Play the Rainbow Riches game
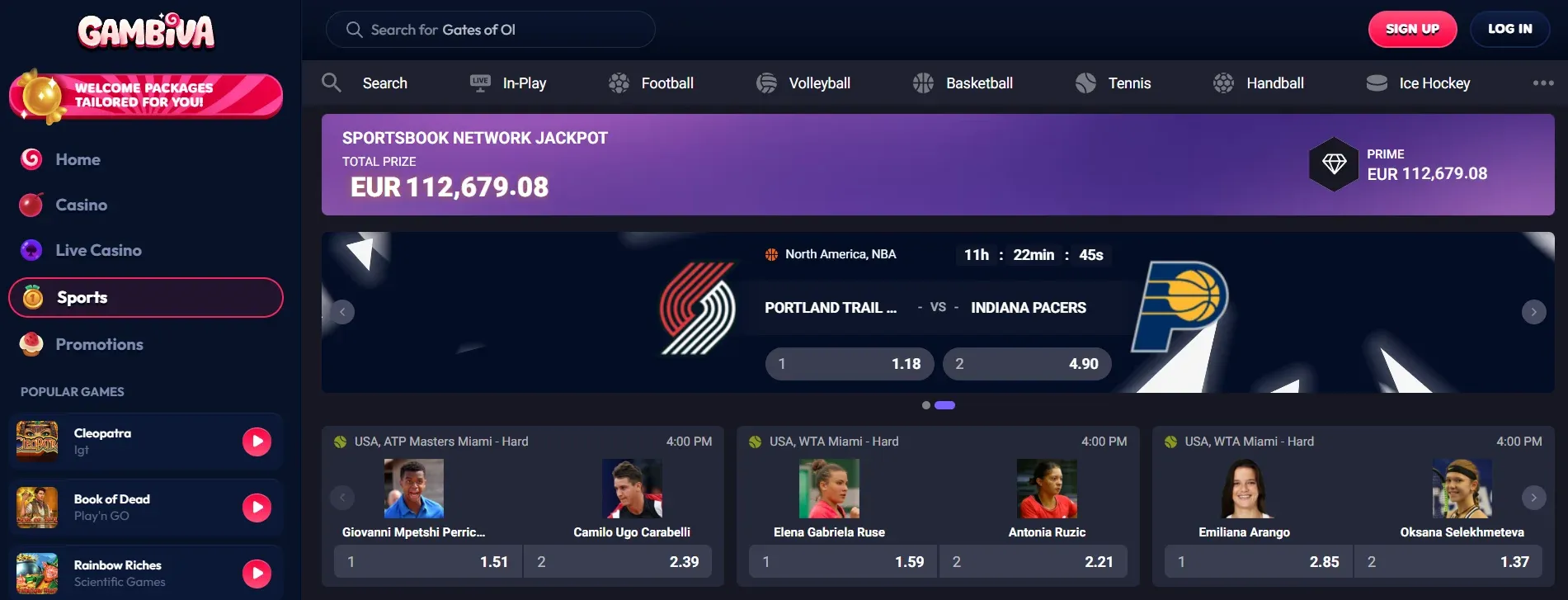 pyautogui.click(x=257, y=574)
